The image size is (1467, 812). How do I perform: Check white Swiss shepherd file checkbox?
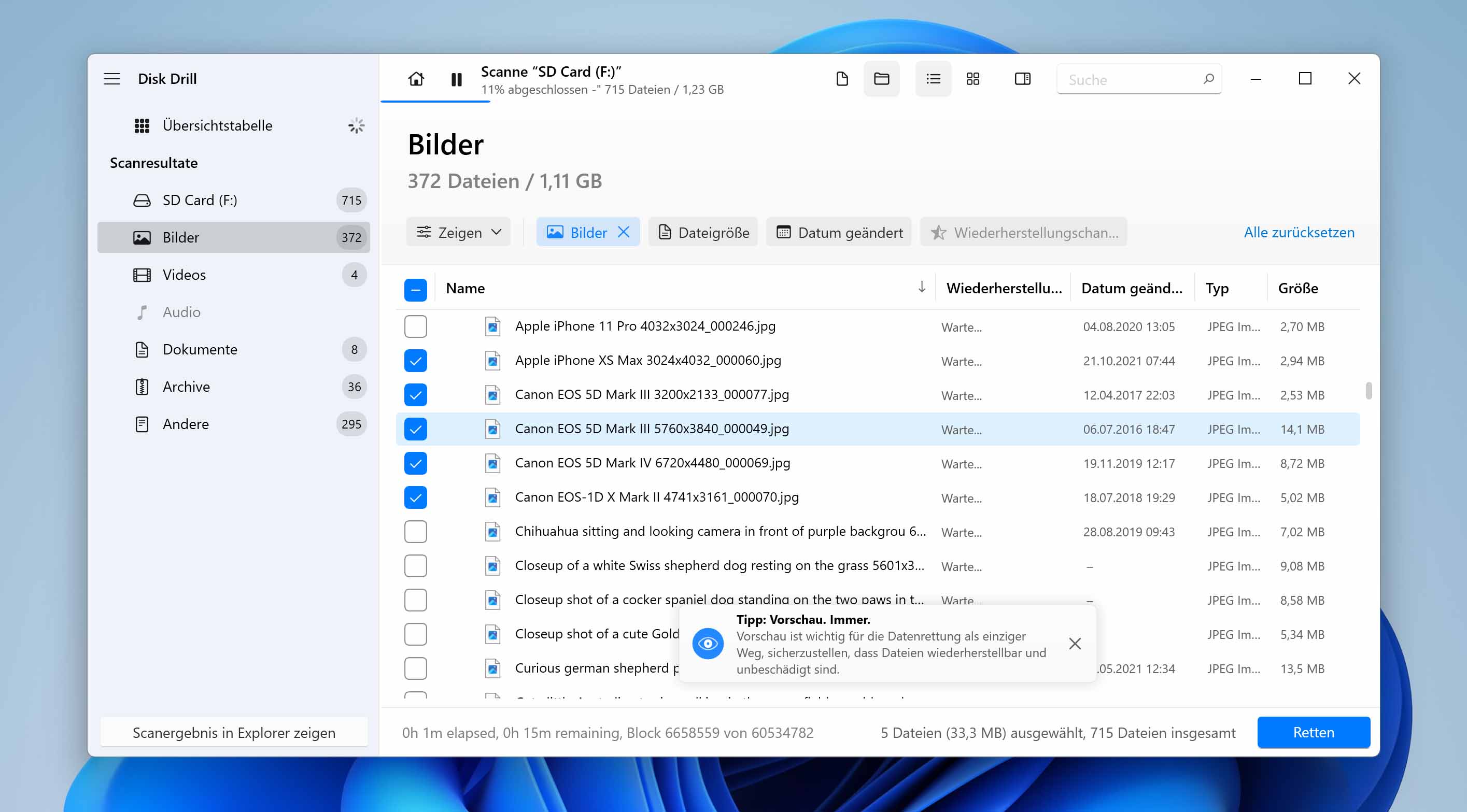415,565
